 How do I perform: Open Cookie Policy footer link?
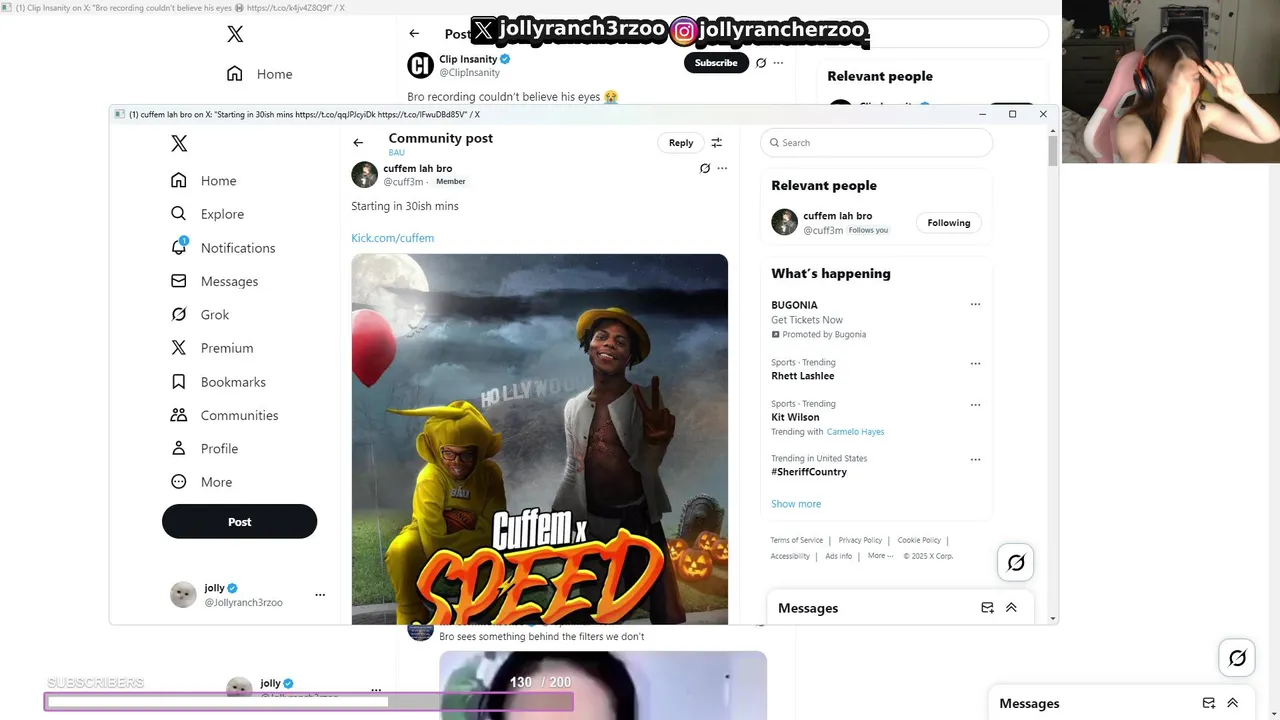[x=919, y=540]
